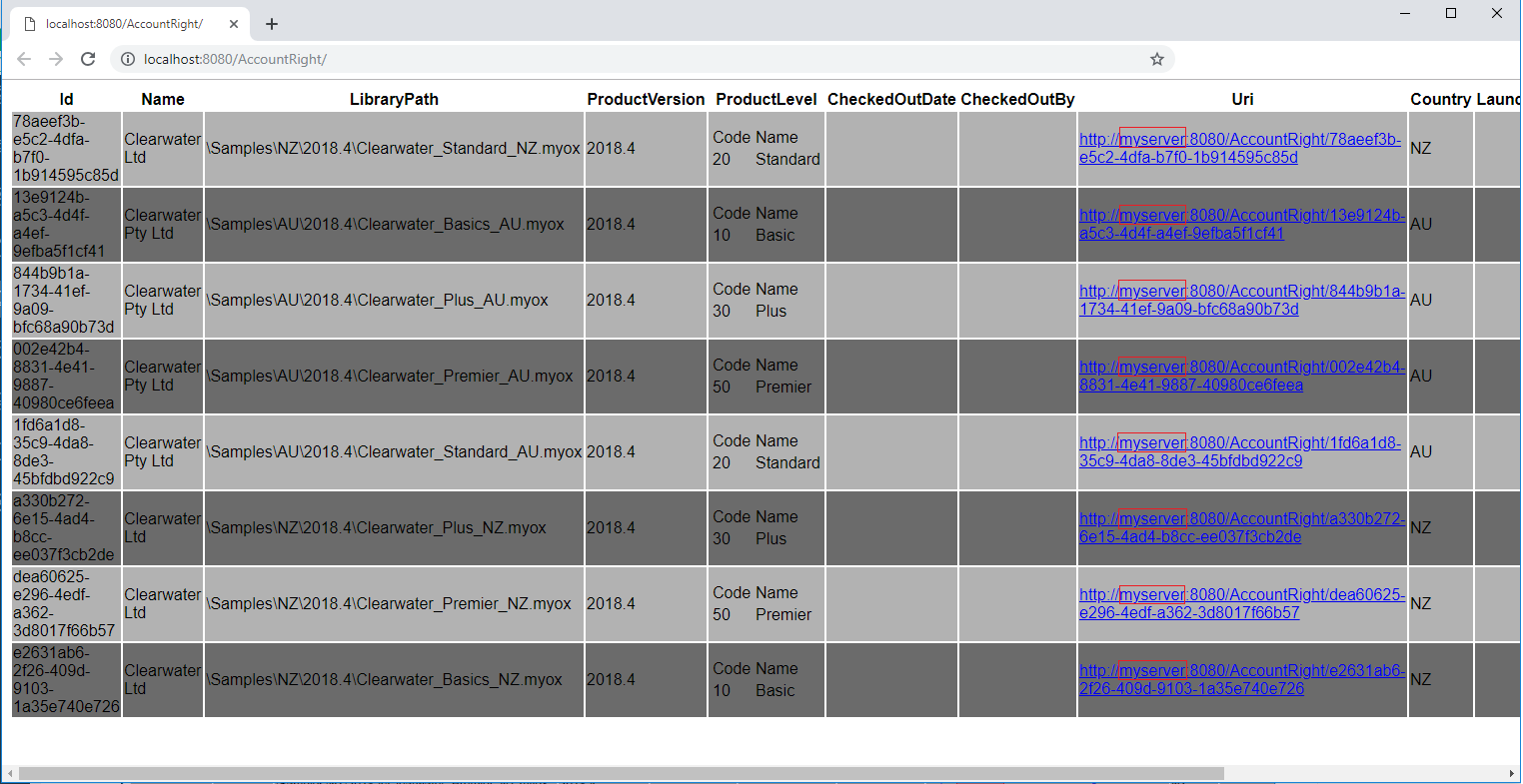Click '10 Basic' level in Clearwater_Basics_AU row
This screenshot has width=1523, height=784.
[755, 235]
